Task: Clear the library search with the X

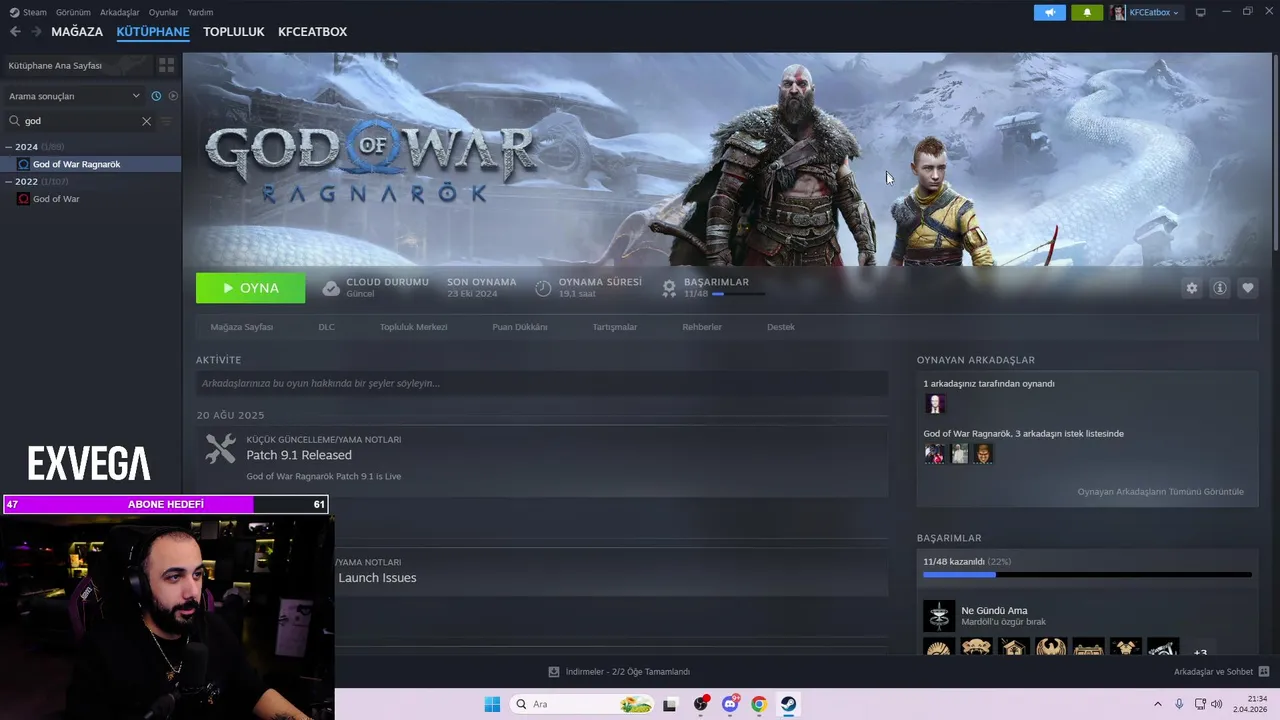Action: click(146, 121)
